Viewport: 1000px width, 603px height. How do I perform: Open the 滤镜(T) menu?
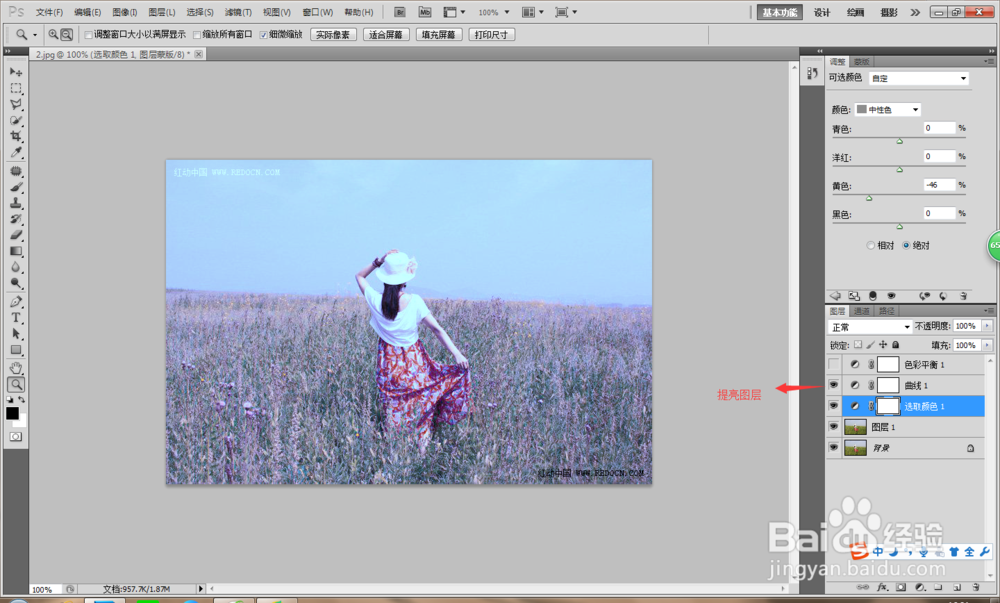(238, 12)
